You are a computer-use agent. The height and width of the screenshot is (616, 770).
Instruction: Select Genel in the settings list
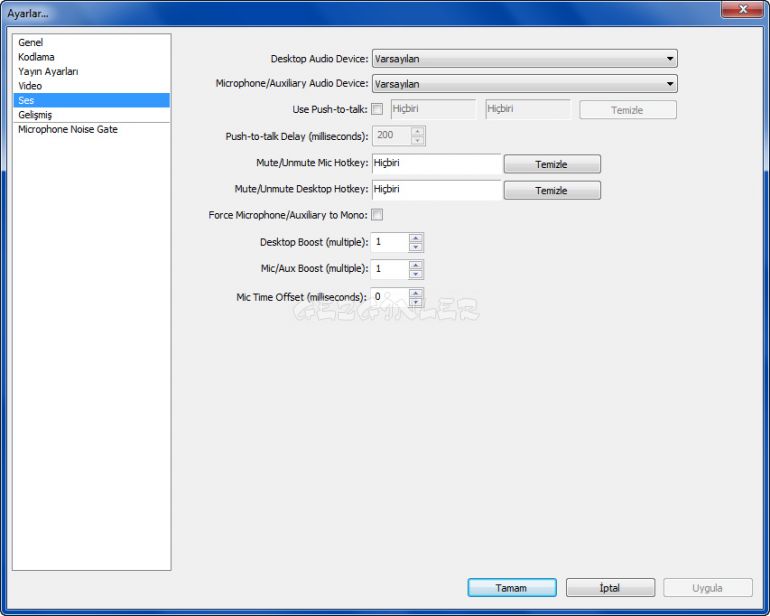[x=31, y=43]
